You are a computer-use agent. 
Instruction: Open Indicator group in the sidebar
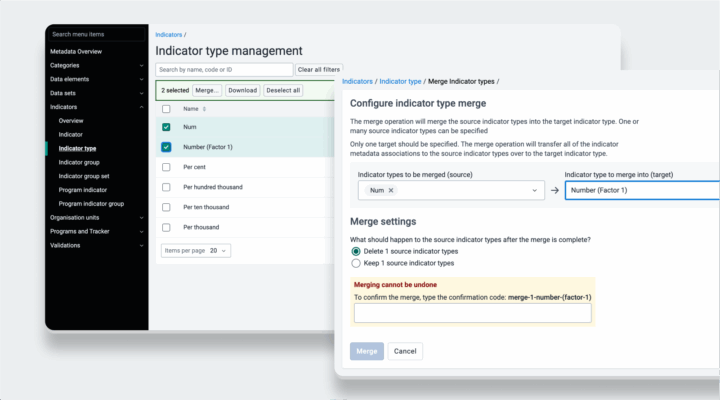(x=79, y=162)
